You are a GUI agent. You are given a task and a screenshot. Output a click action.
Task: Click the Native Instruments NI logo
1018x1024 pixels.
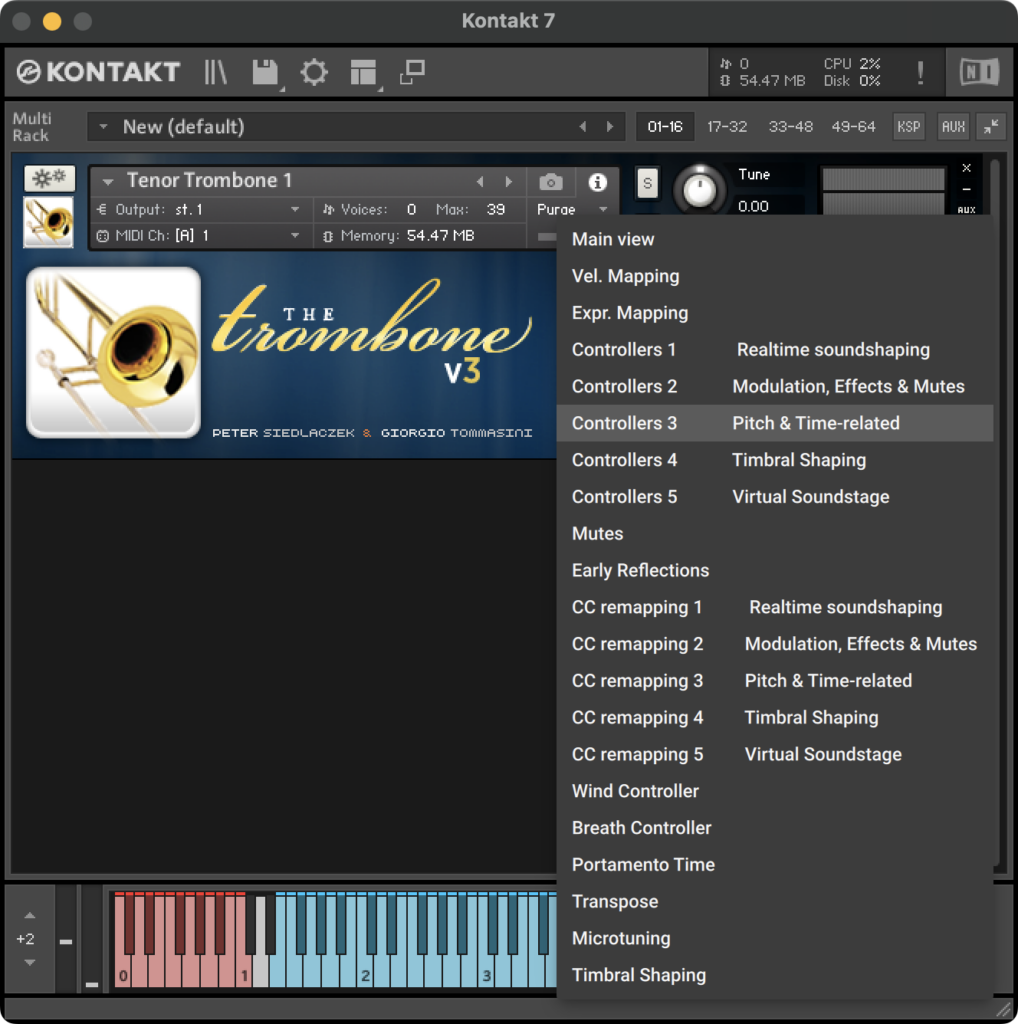pos(979,72)
